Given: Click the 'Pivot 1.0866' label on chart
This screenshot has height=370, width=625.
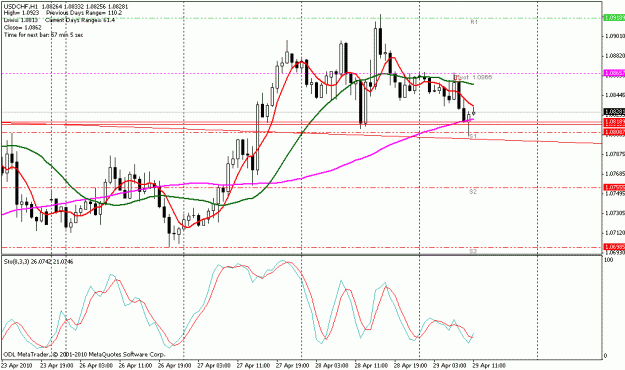Looking at the screenshot, I should 473,77.
